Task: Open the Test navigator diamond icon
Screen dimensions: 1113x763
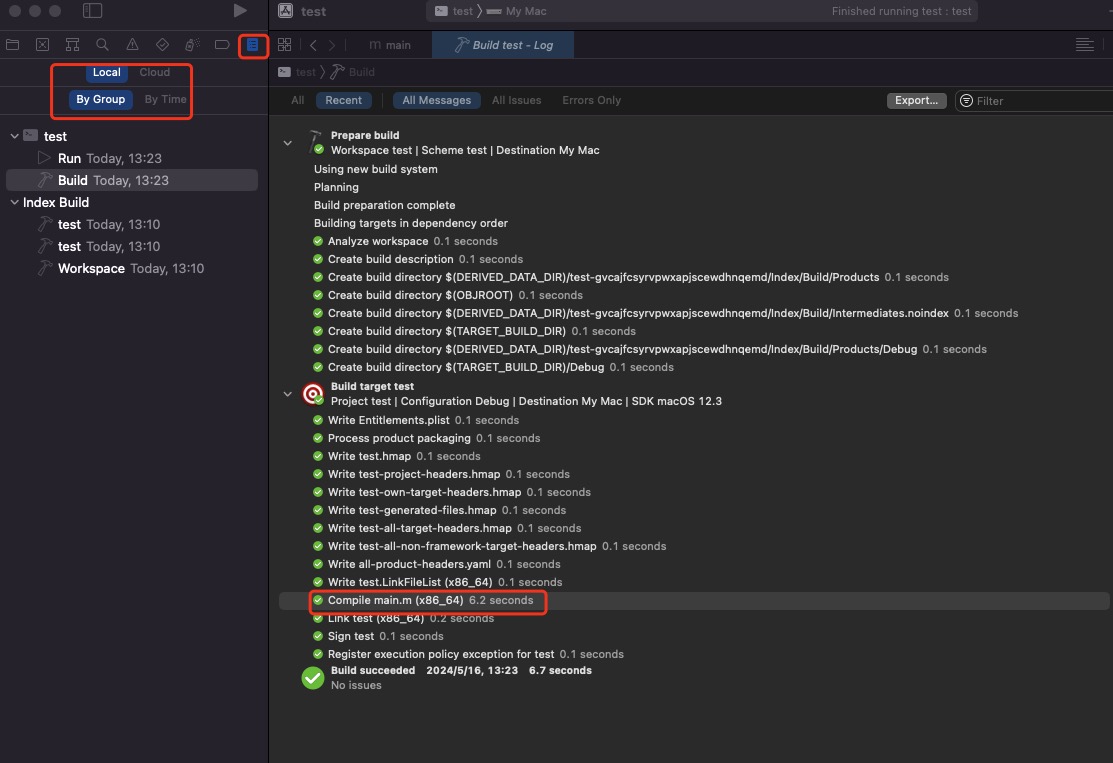Action: coord(162,45)
